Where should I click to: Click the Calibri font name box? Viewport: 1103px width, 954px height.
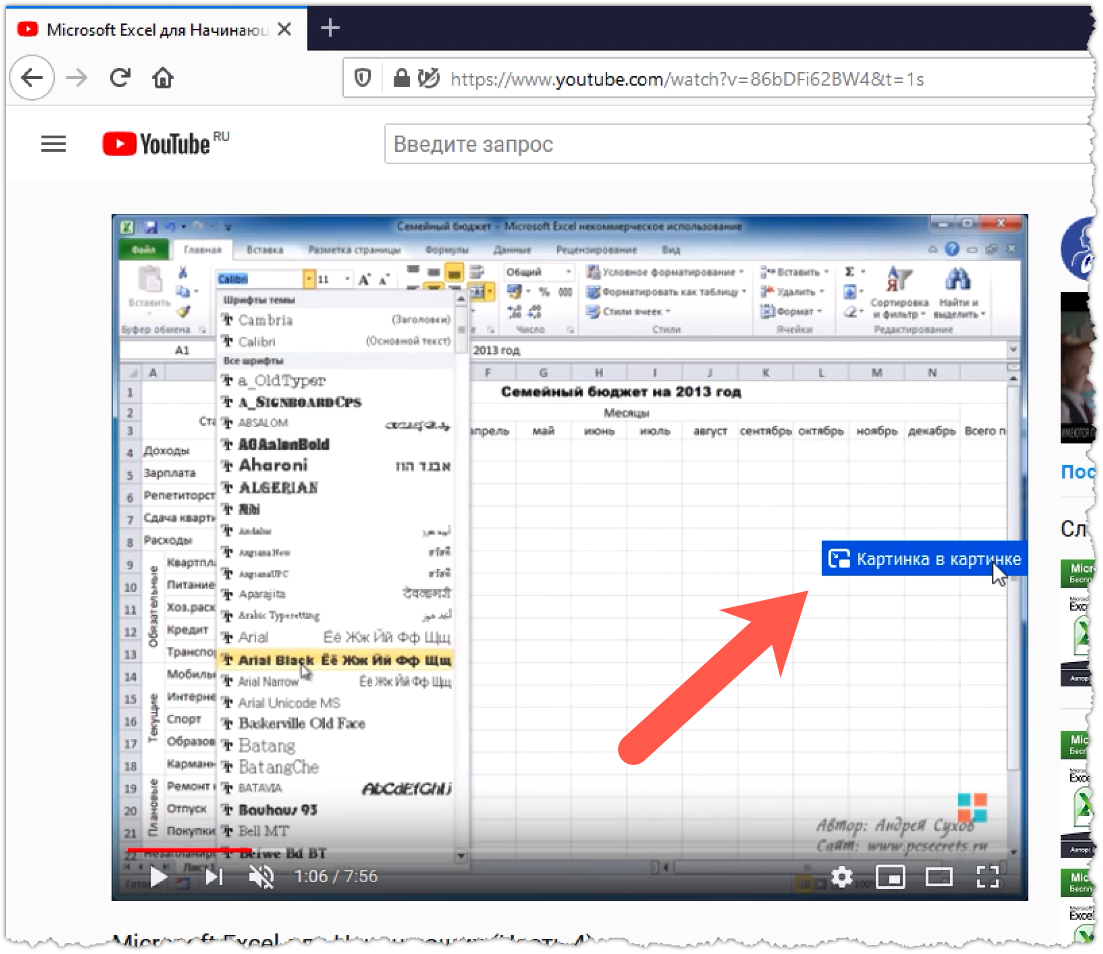[x=260, y=279]
